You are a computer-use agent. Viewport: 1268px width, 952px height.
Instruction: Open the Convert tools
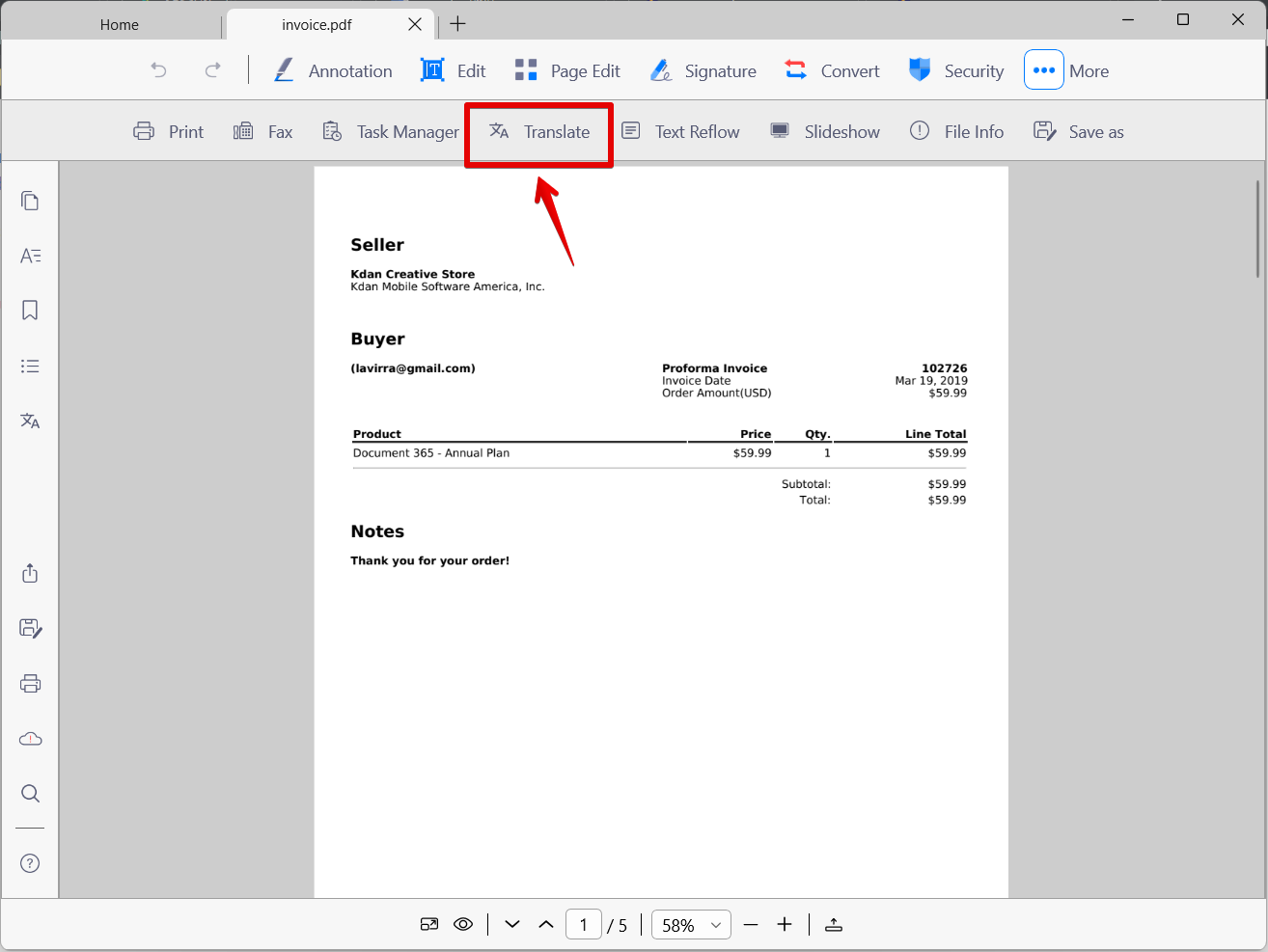tap(832, 70)
